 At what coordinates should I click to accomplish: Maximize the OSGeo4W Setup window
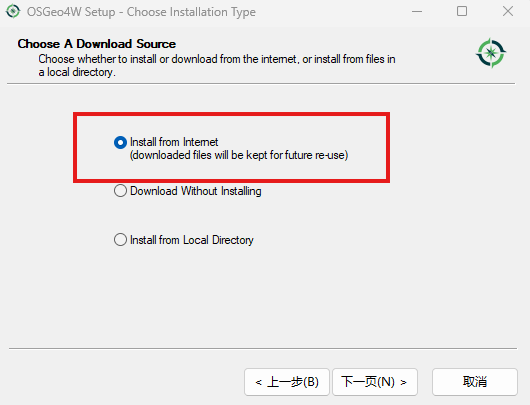462,11
